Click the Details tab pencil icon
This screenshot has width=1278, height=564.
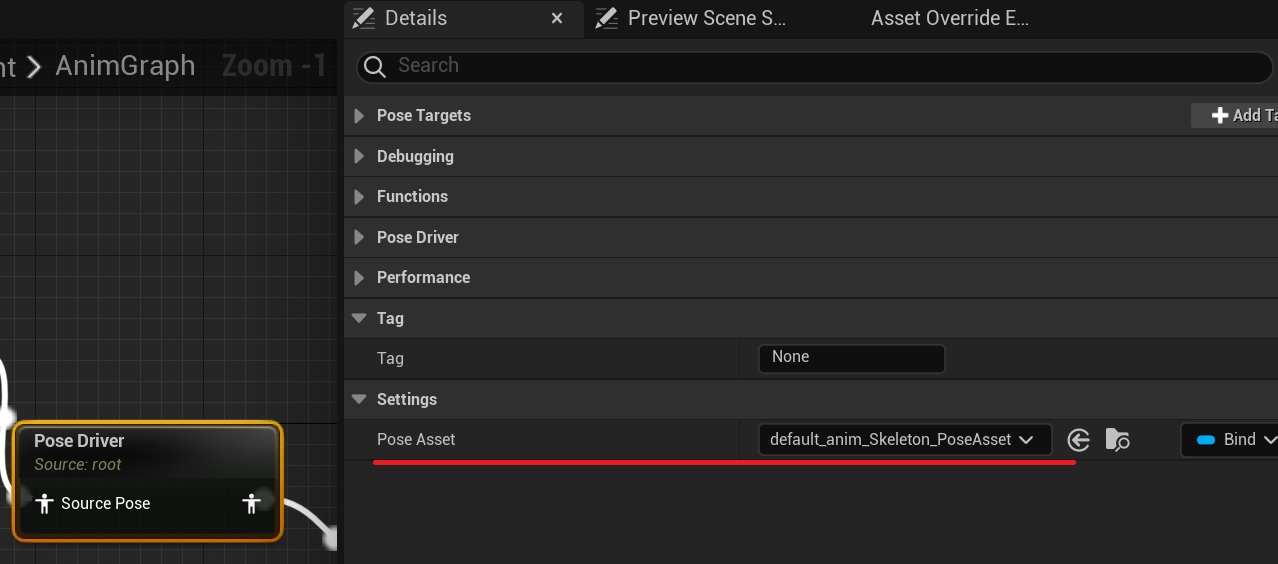pyautogui.click(x=364, y=18)
